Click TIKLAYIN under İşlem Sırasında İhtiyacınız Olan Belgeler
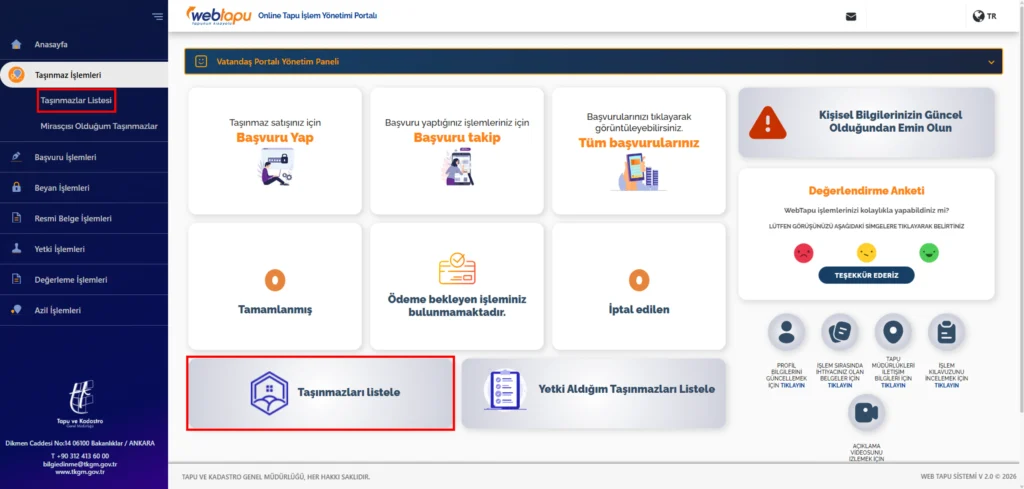This screenshot has width=1024, height=489. (x=839, y=386)
